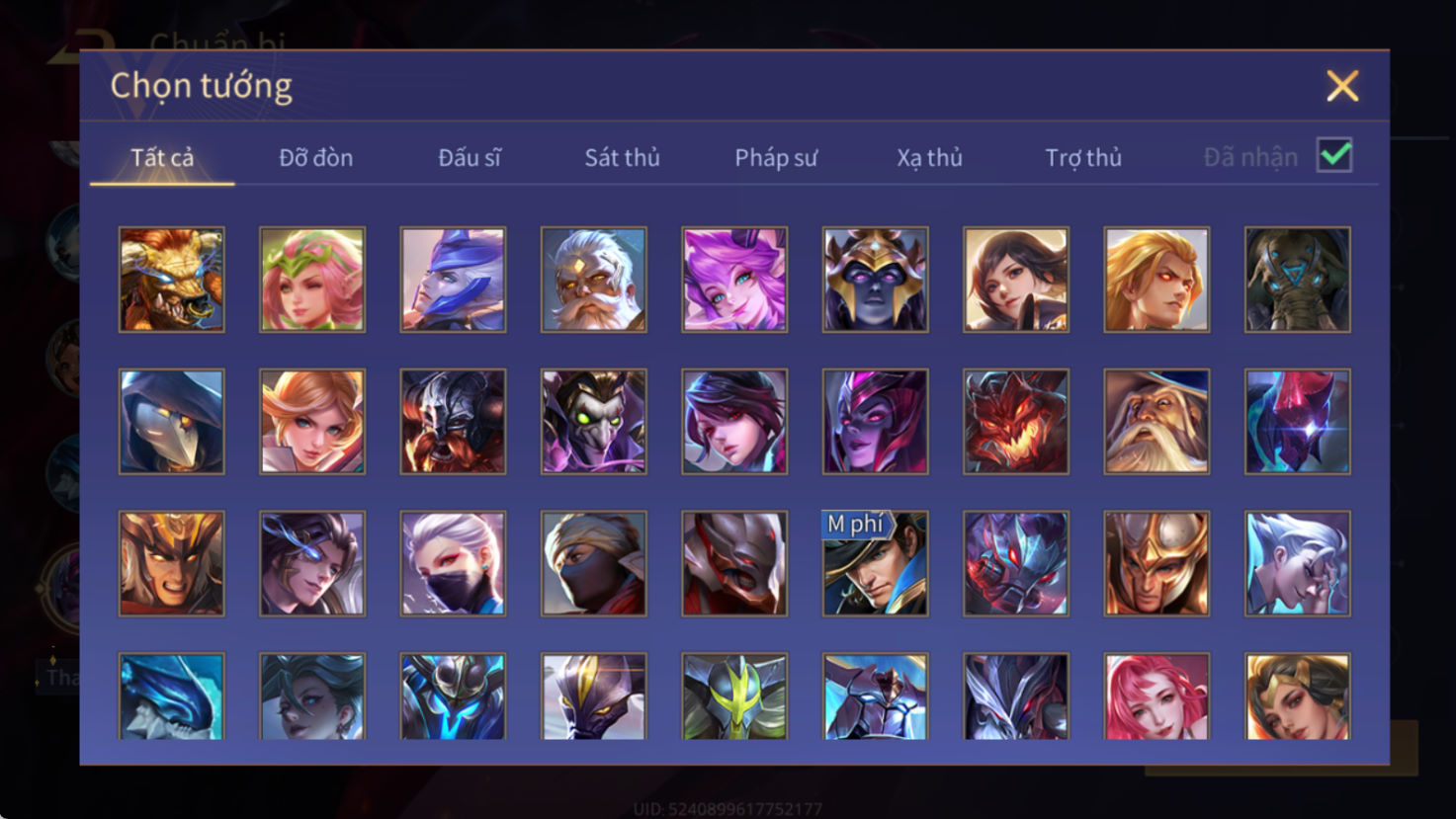The height and width of the screenshot is (819, 1456).
Task: Switch to the Xạ thủ tab
Action: click(929, 157)
